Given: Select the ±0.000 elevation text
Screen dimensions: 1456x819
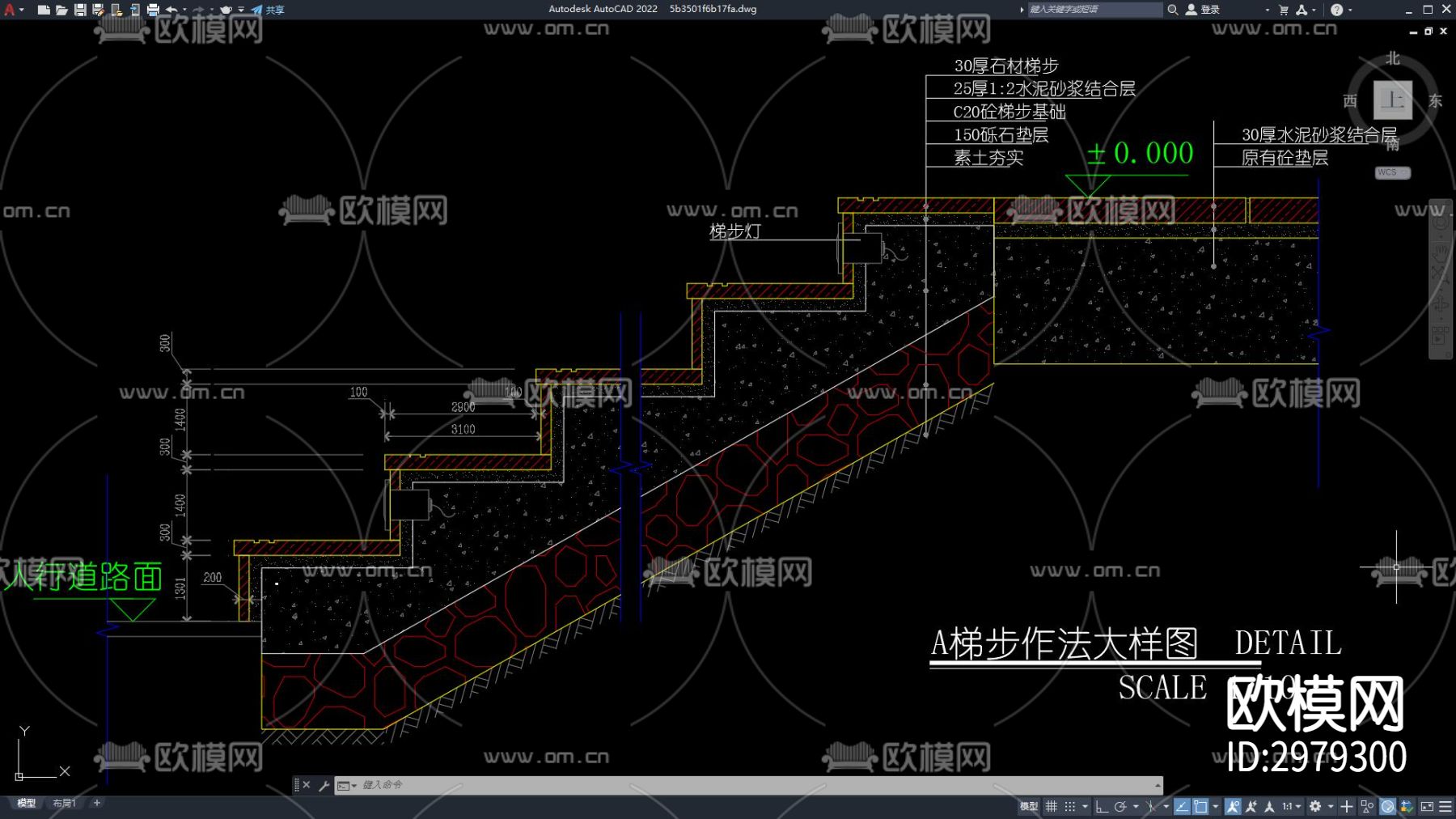Looking at the screenshot, I should point(1141,153).
